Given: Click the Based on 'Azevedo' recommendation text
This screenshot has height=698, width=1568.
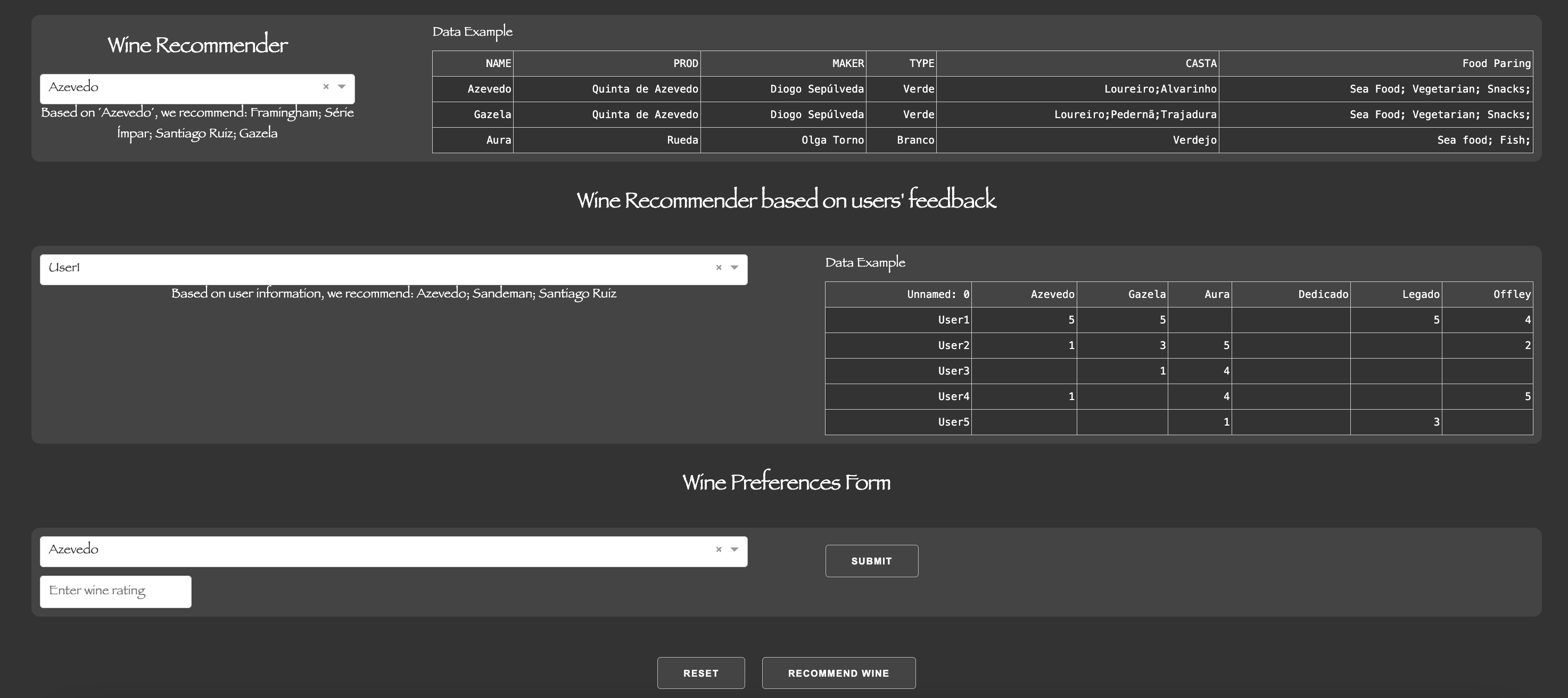Looking at the screenshot, I should pyautogui.click(x=197, y=123).
